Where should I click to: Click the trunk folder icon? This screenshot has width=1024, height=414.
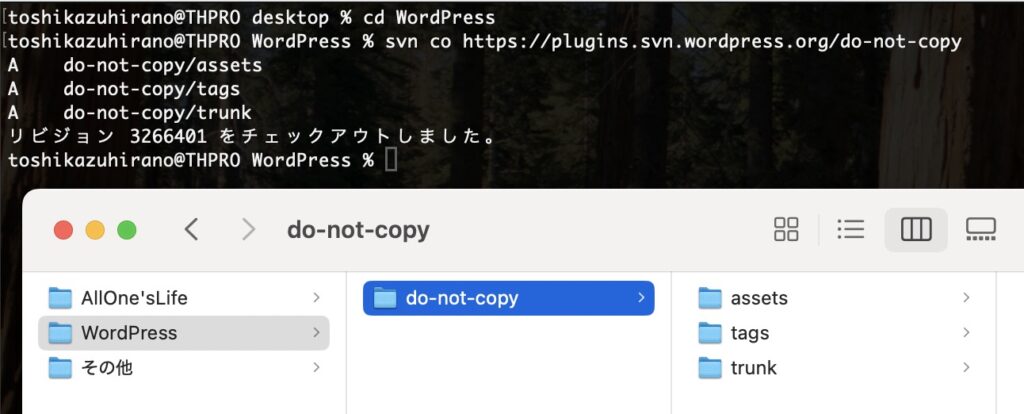tap(710, 368)
